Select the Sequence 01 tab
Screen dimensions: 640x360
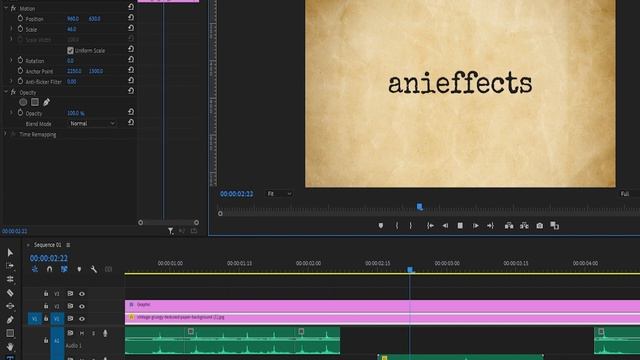(x=47, y=245)
